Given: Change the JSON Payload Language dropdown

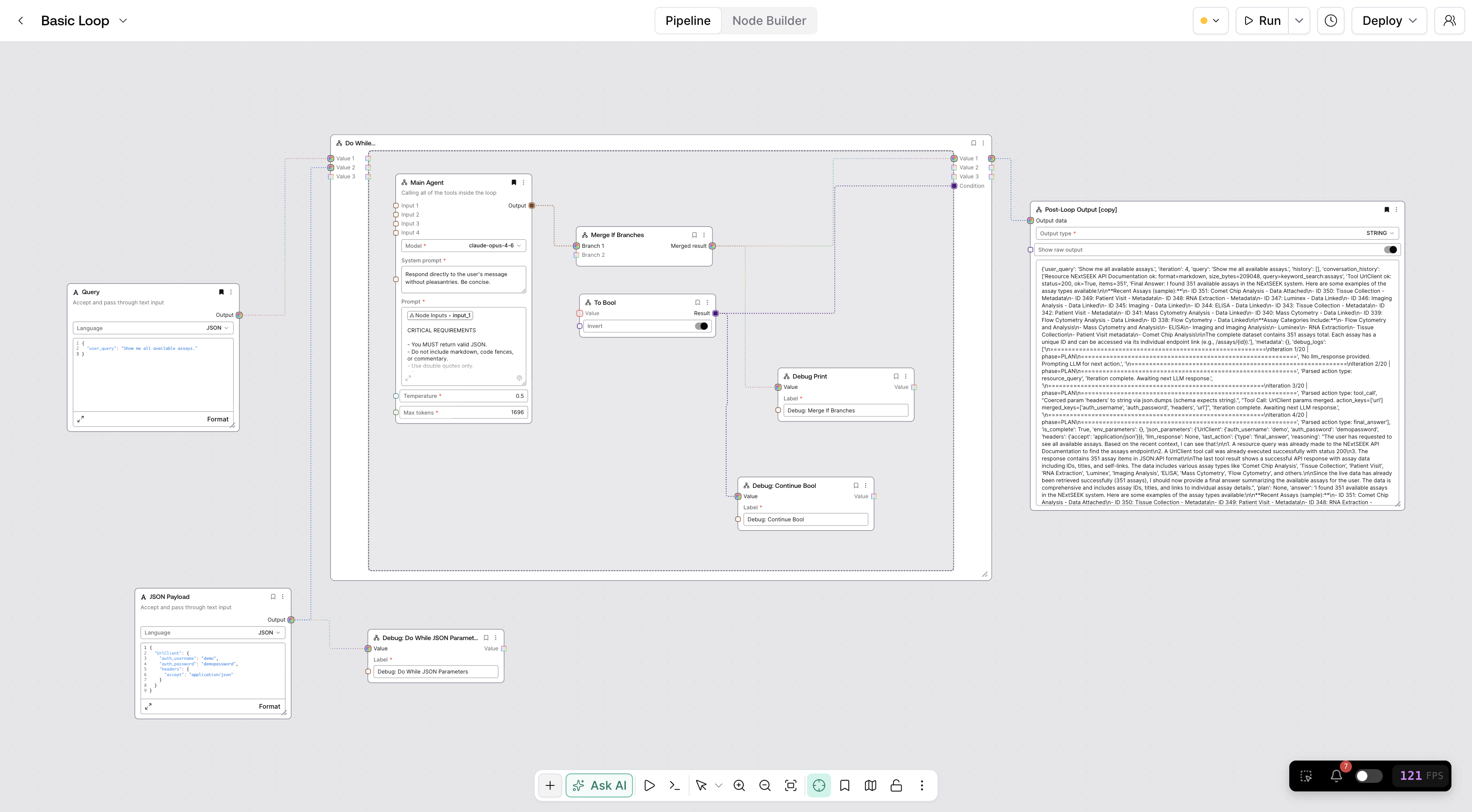Looking at the screenshot, I should [213, 633].
